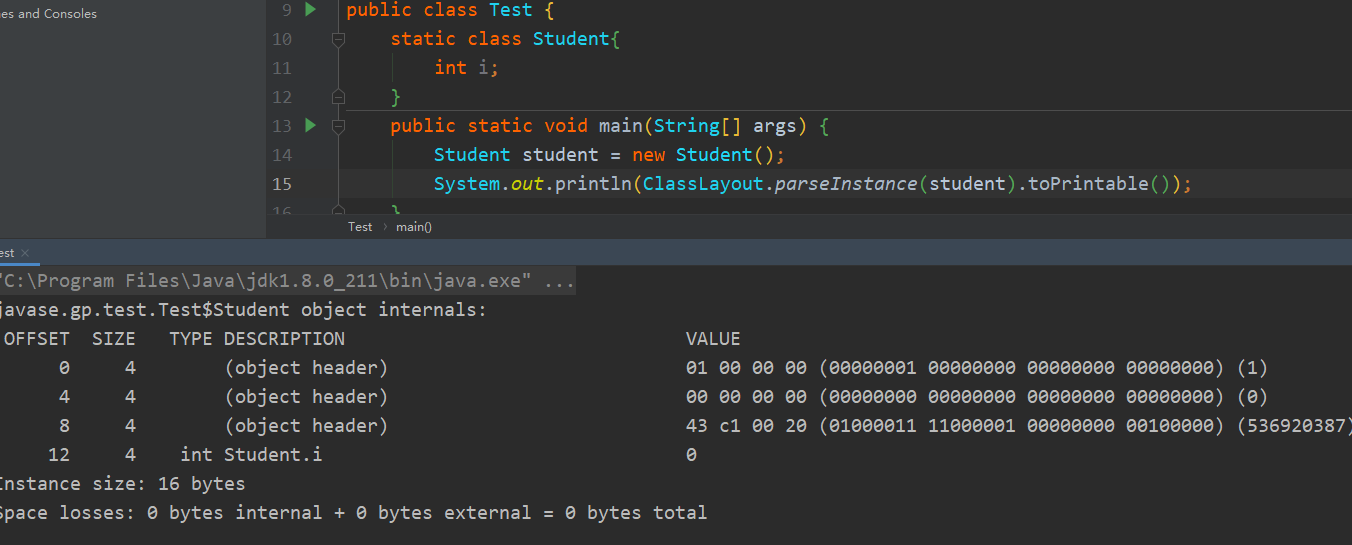The width and height of the screenshot is (1352, 545).
Task: Click line number 14 in the gutter
Action: 282,155
